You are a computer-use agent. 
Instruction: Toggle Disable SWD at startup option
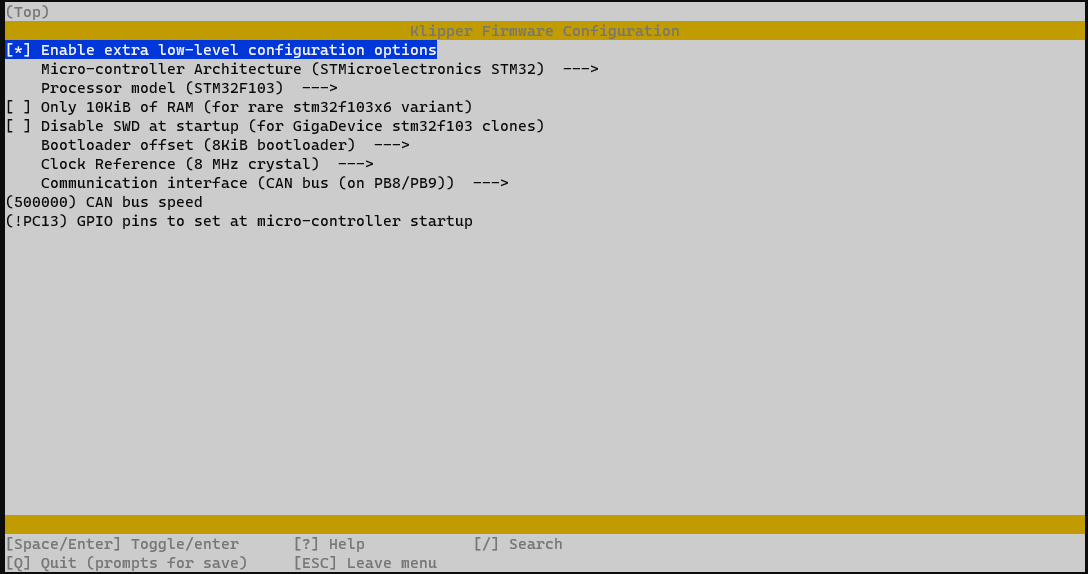(x=275, y=126)
